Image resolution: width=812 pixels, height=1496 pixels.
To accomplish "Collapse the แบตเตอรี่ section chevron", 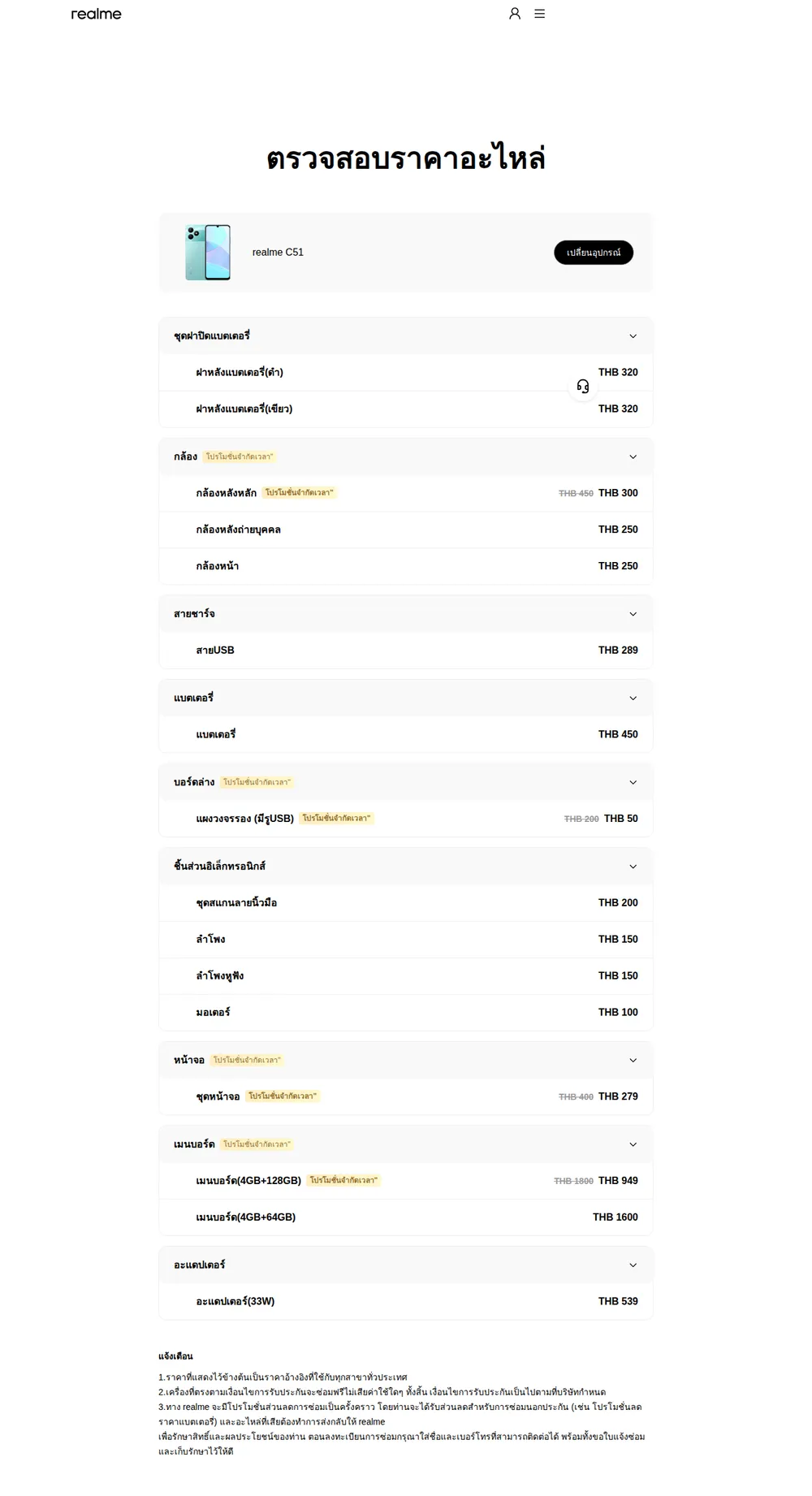I will point(633,698).
